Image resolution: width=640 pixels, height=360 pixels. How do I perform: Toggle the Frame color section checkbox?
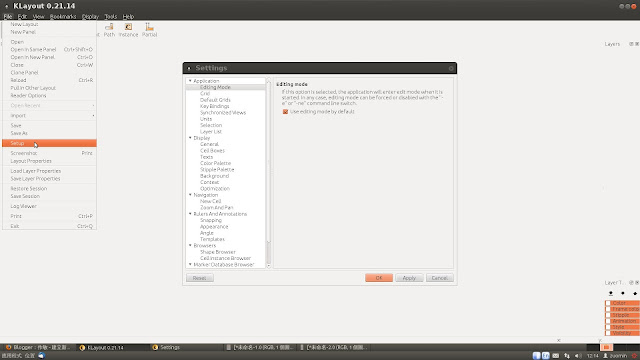[x=608, y=309]
